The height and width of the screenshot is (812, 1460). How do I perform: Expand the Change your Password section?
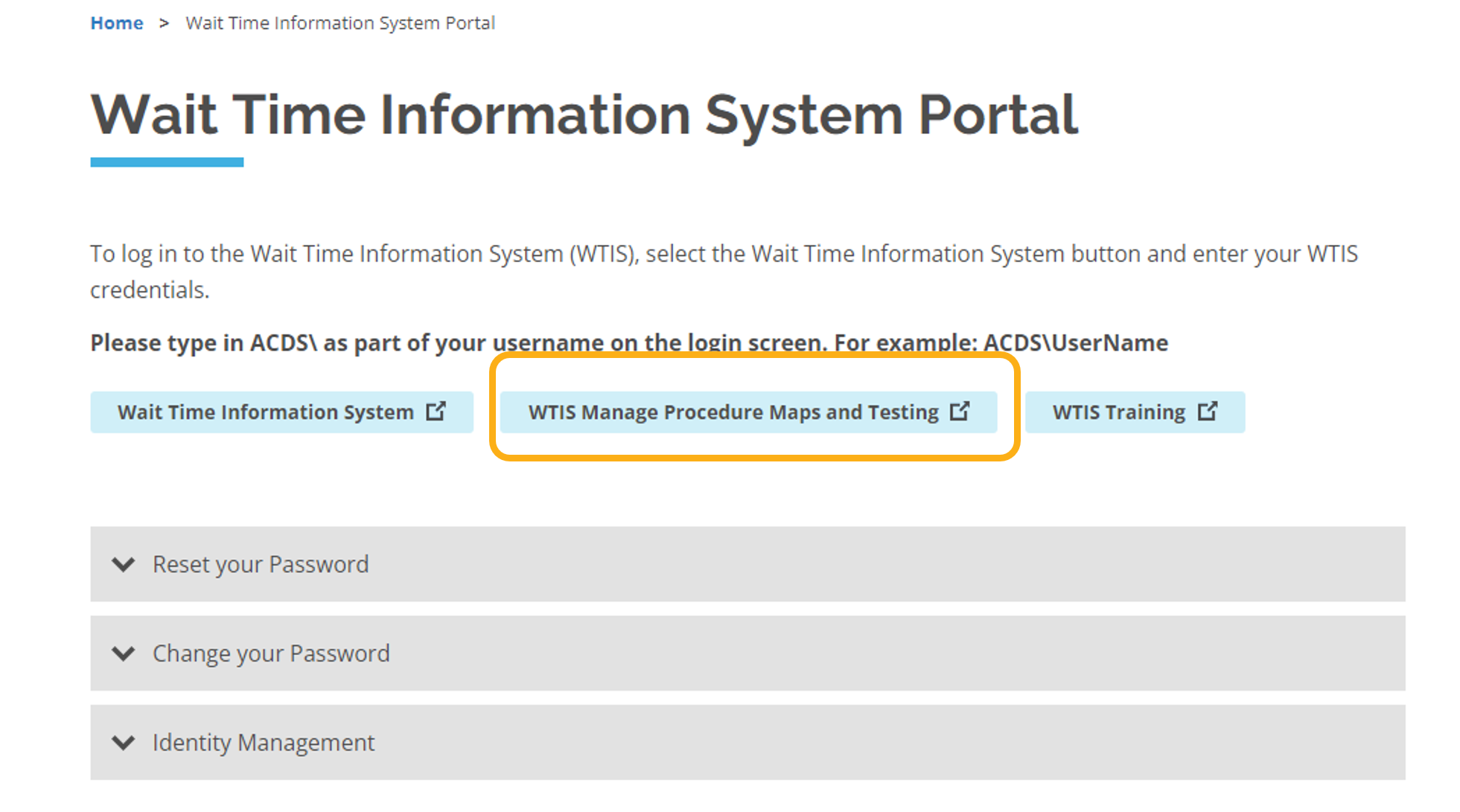747,653
